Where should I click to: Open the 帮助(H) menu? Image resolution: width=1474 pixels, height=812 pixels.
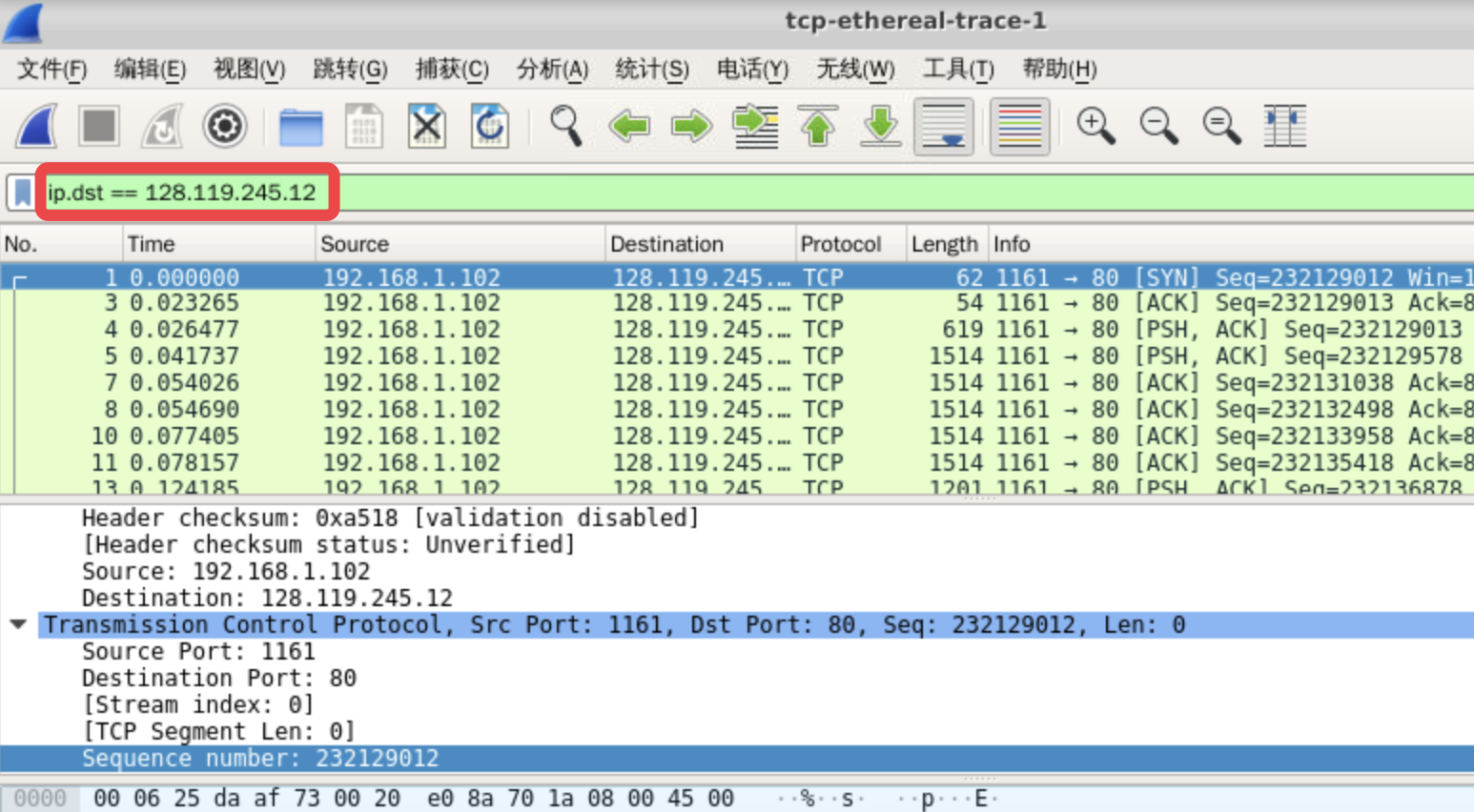coord(1059,70)
